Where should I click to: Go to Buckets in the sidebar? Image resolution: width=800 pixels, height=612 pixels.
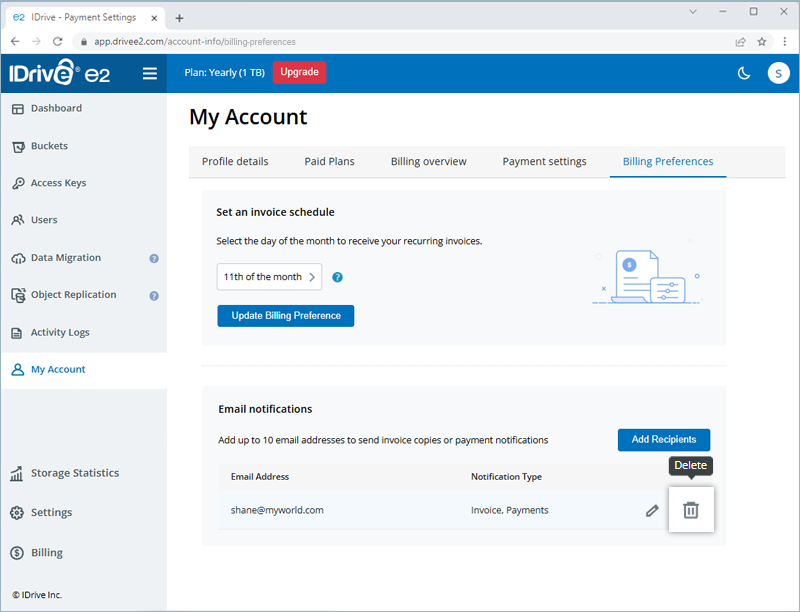49,146
